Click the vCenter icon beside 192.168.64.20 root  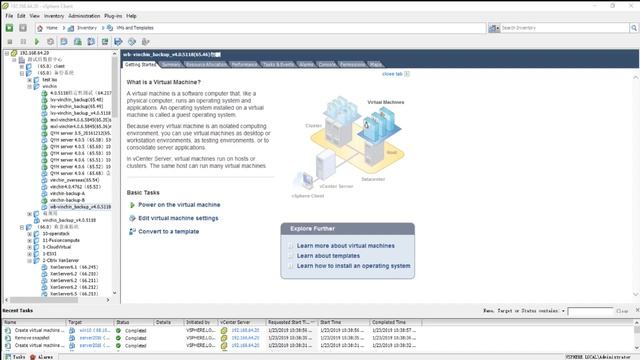click(x=14, y=53)
